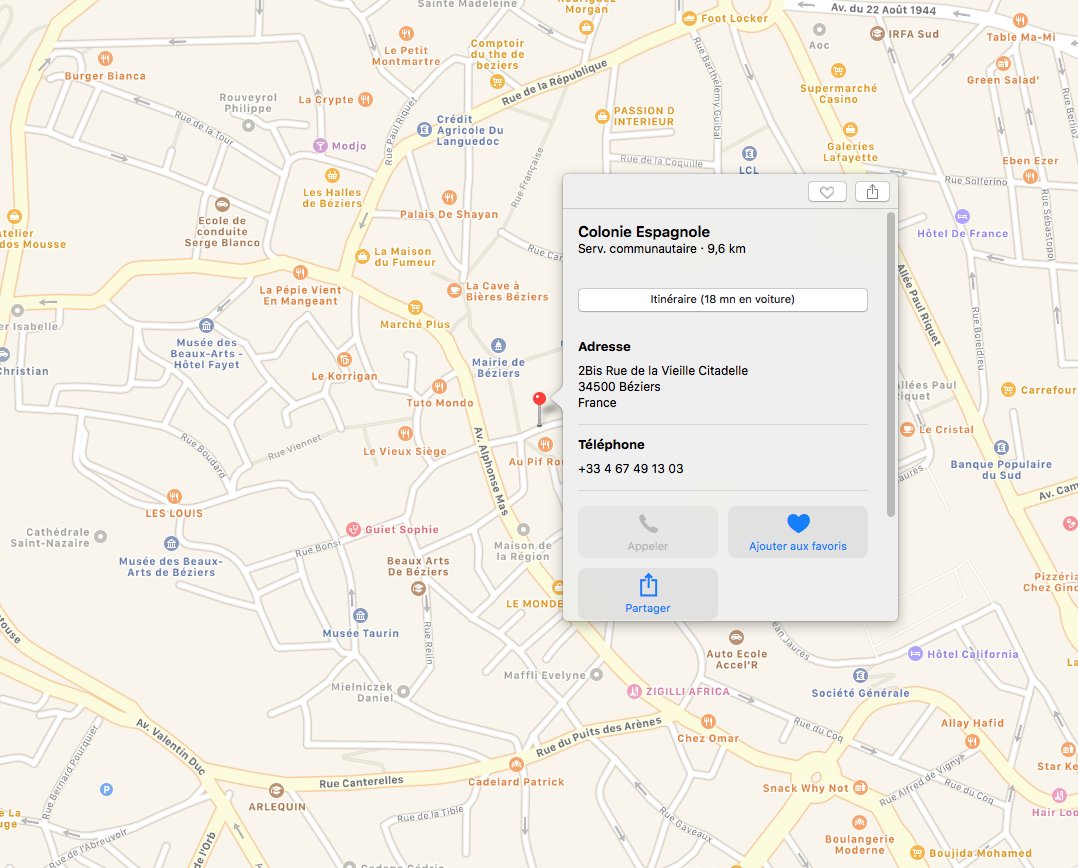The width and height of the screenshot is (1078, 868).
Task: Click the Palais De Shayan restaurant icon
Action: 449,197
